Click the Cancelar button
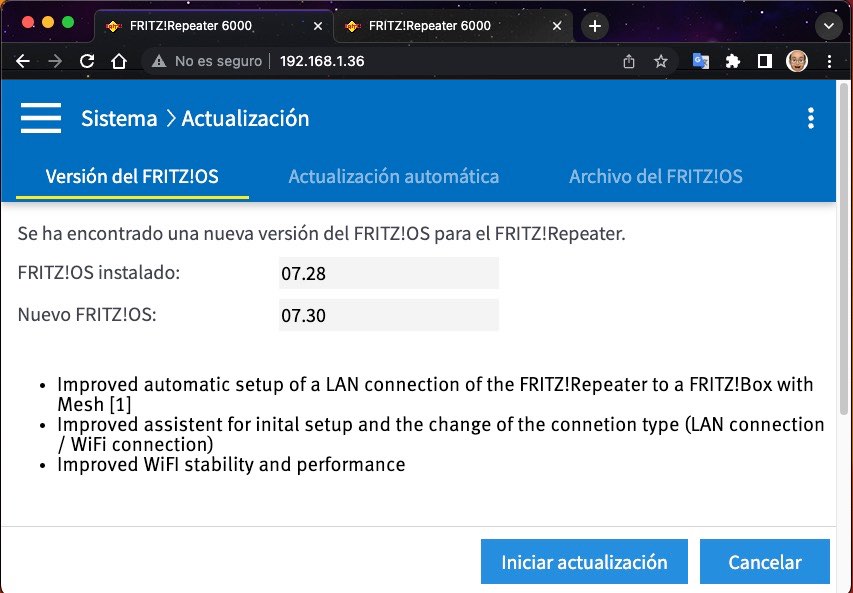The image size is (853, 593). (x=765, y=561)
